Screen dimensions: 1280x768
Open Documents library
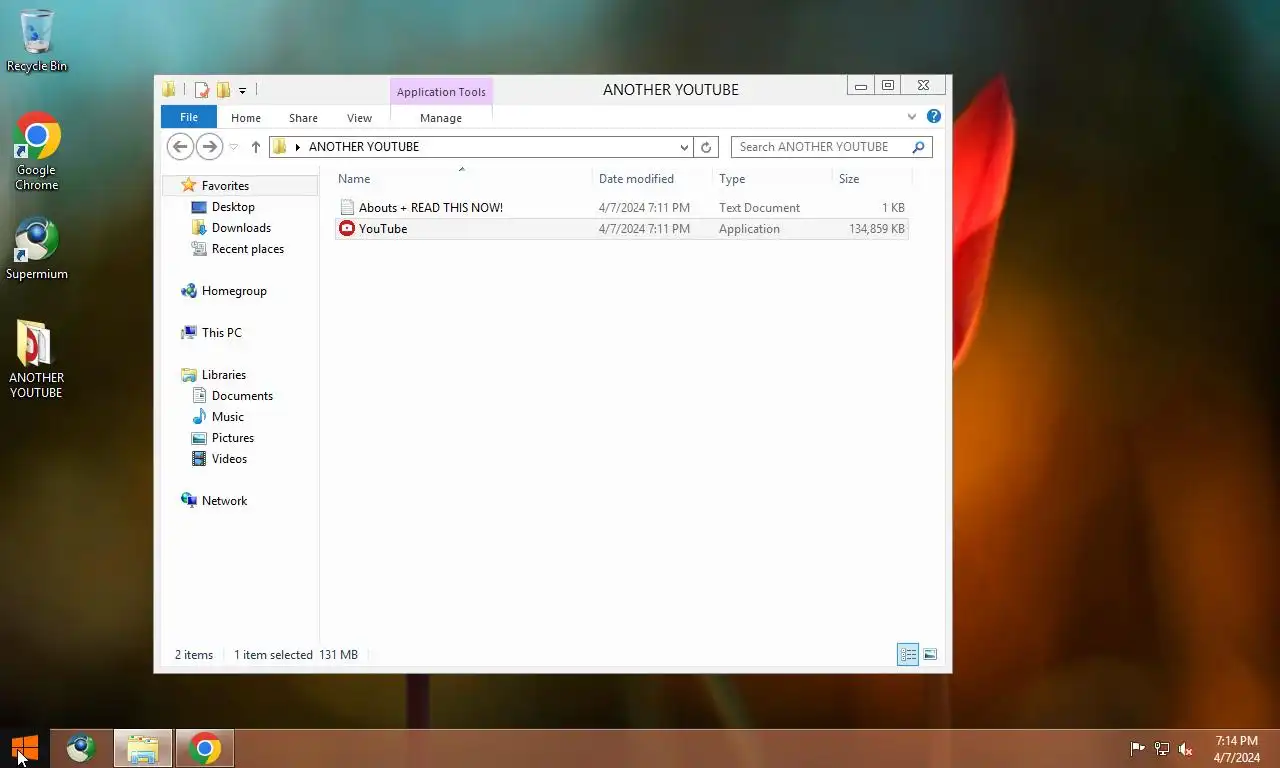pyautogui.click(x=242, y=396)
